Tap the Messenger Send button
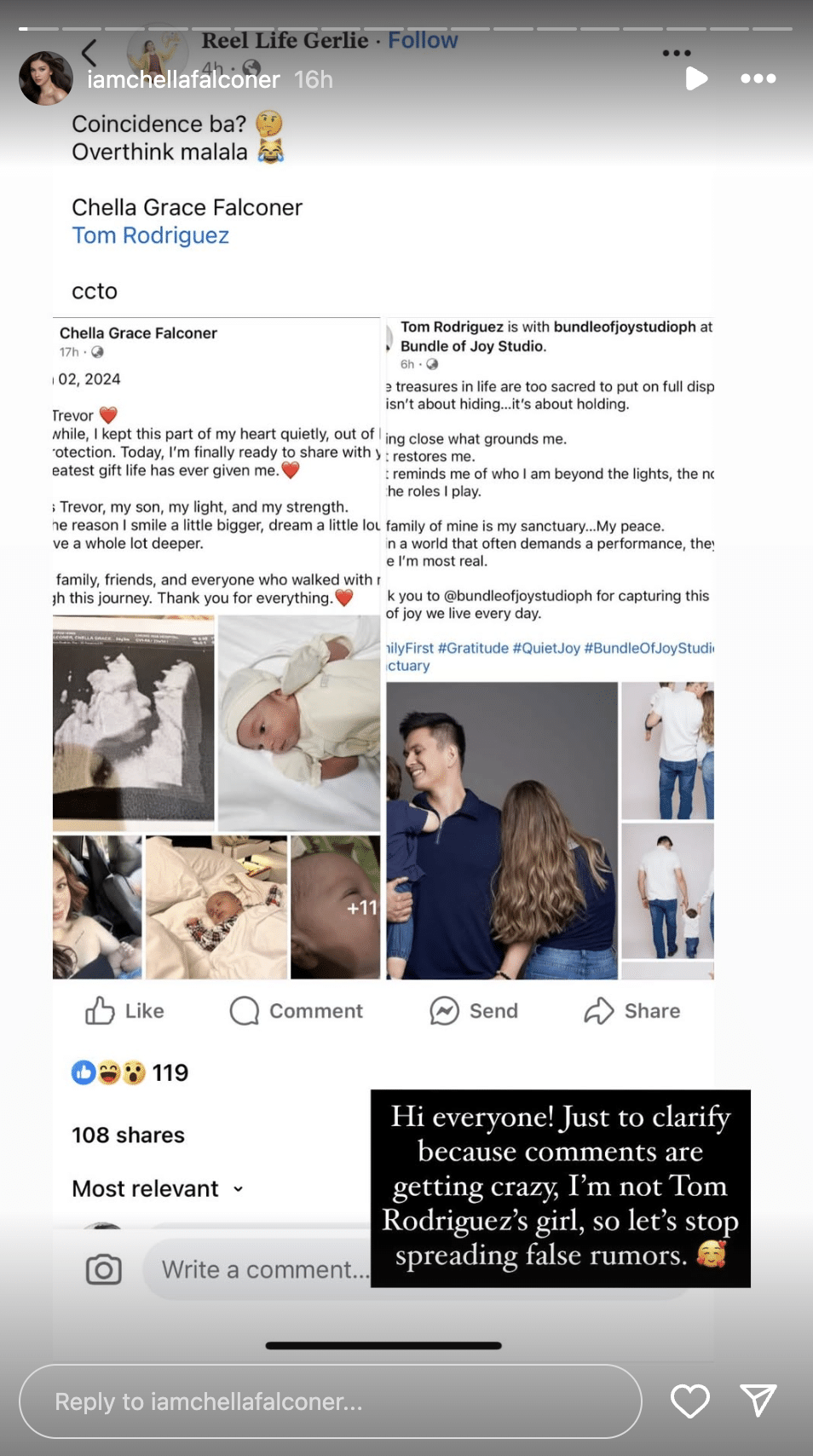Image resolution: width=813 pixels, height=1456 pixels. coord(474,1011)
